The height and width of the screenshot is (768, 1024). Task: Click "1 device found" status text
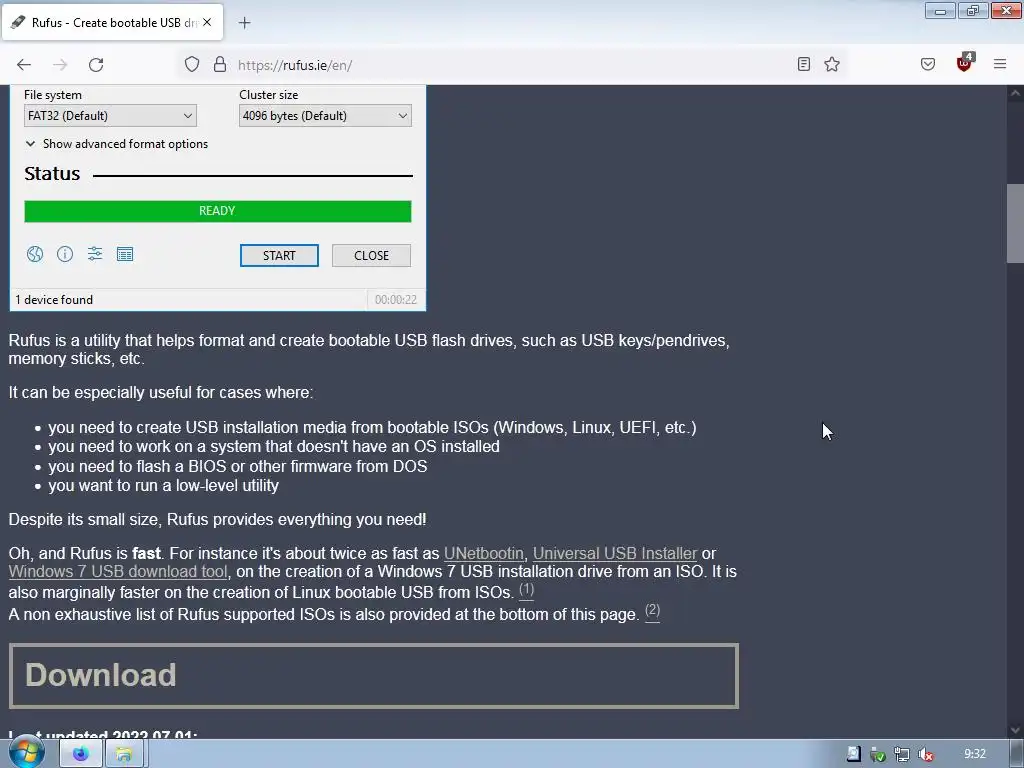point(54,300)
